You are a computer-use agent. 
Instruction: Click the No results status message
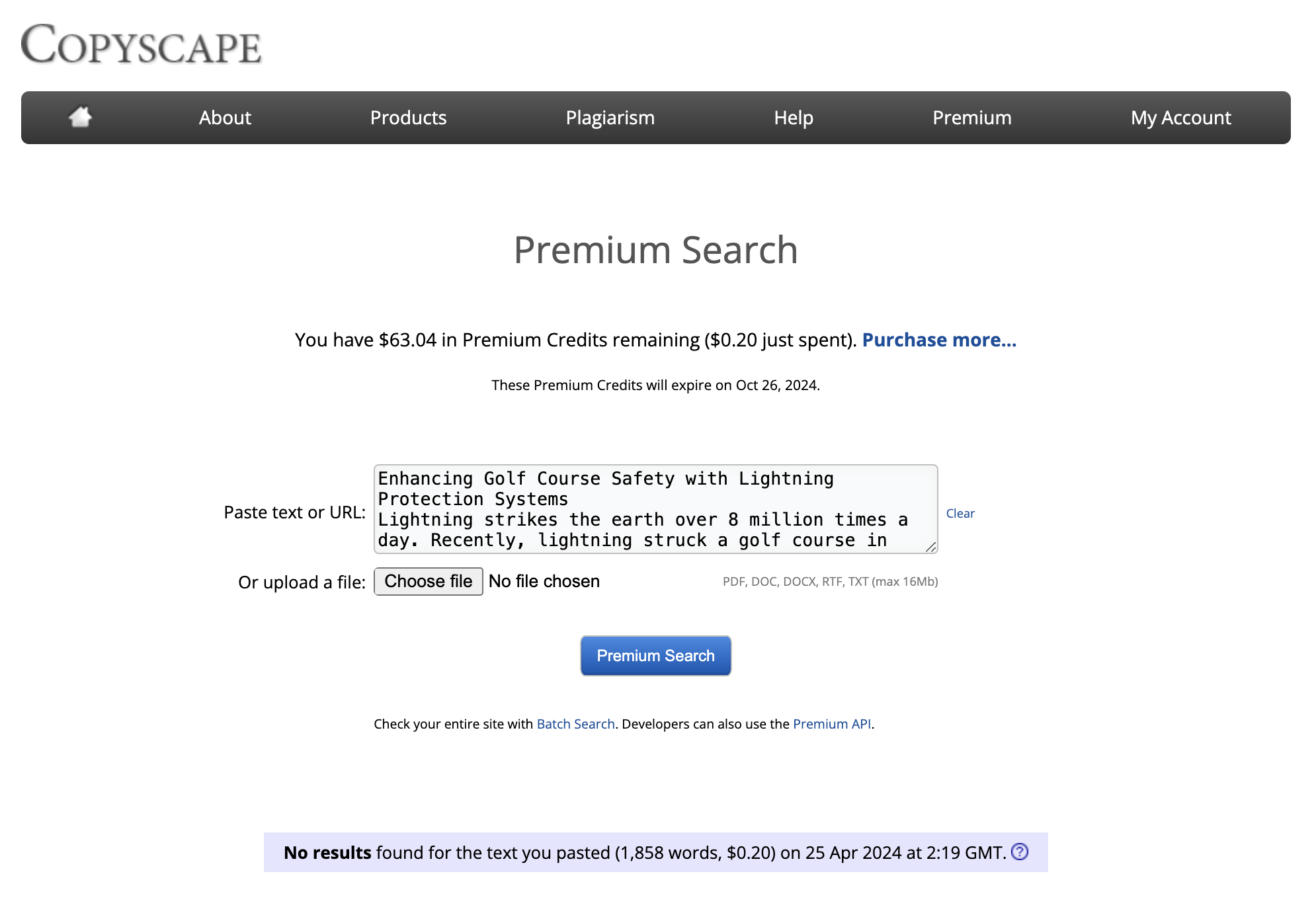[645, 853]
